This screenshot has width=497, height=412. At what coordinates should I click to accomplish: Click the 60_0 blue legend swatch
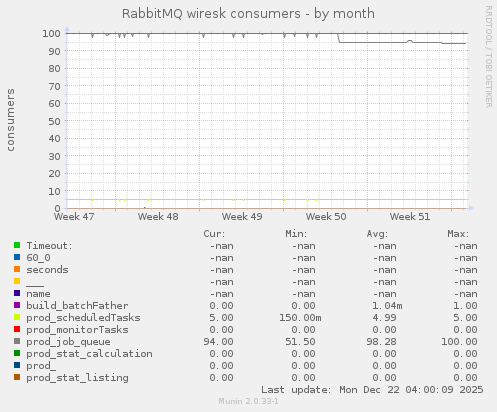pos(17,257)
